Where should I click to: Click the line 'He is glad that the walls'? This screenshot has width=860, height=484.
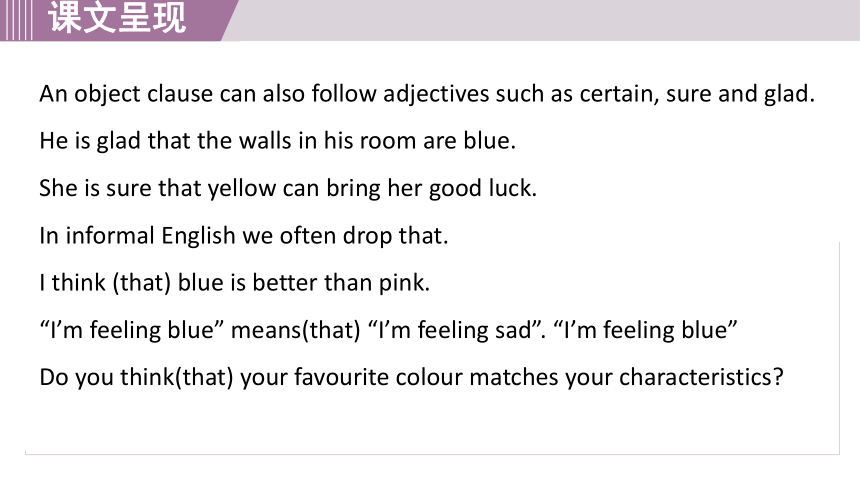coord(278,141)
